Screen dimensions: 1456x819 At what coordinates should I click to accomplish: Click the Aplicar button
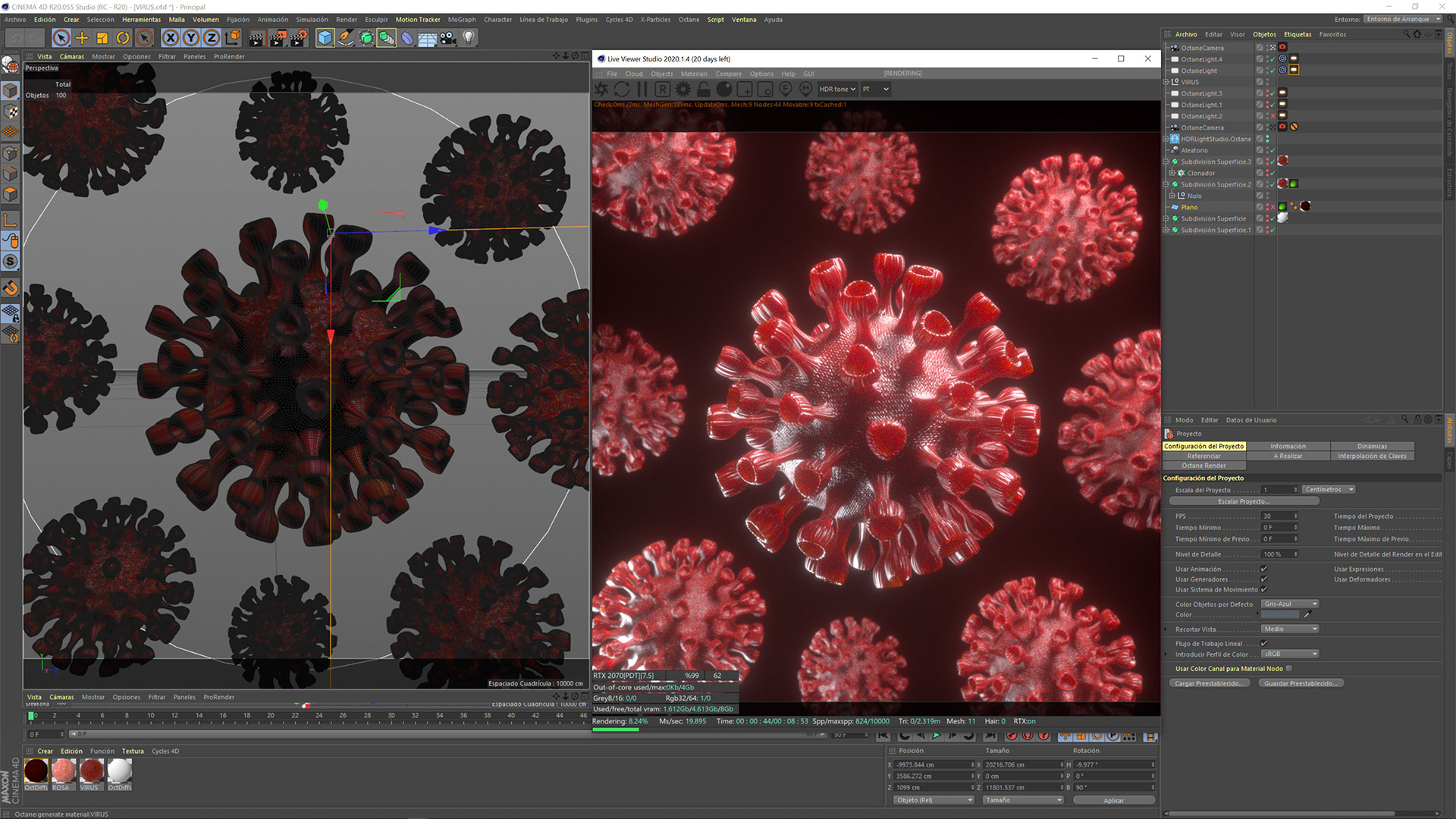(x=1113, y=800)
